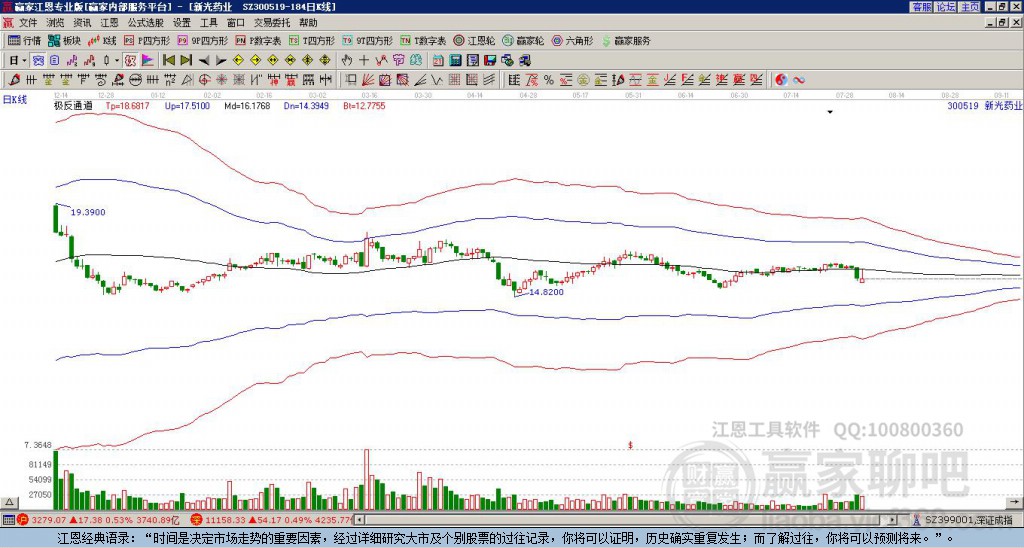Click the 板块 toolbar button
Viewport: 1024px width, 548px height.
(64, 40)
